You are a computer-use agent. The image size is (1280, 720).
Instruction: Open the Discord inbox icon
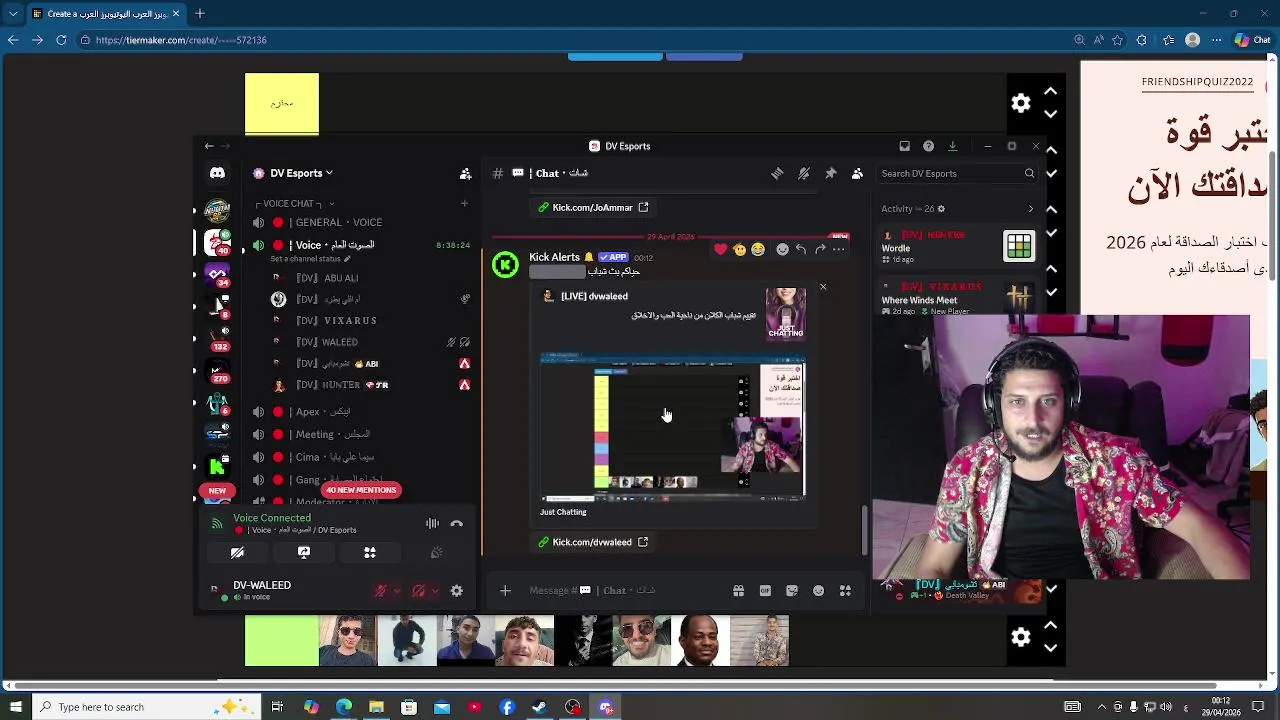[x=904, y=146]
